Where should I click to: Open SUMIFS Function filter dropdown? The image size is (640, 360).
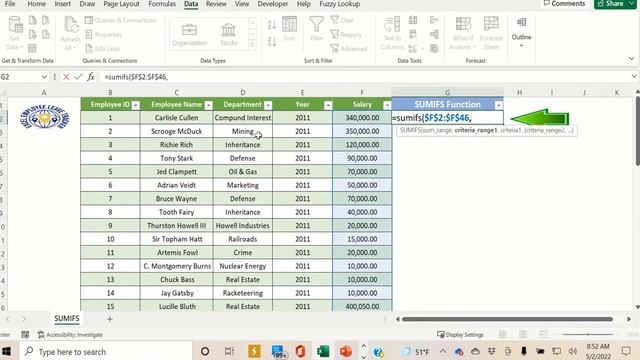point(498,105)
